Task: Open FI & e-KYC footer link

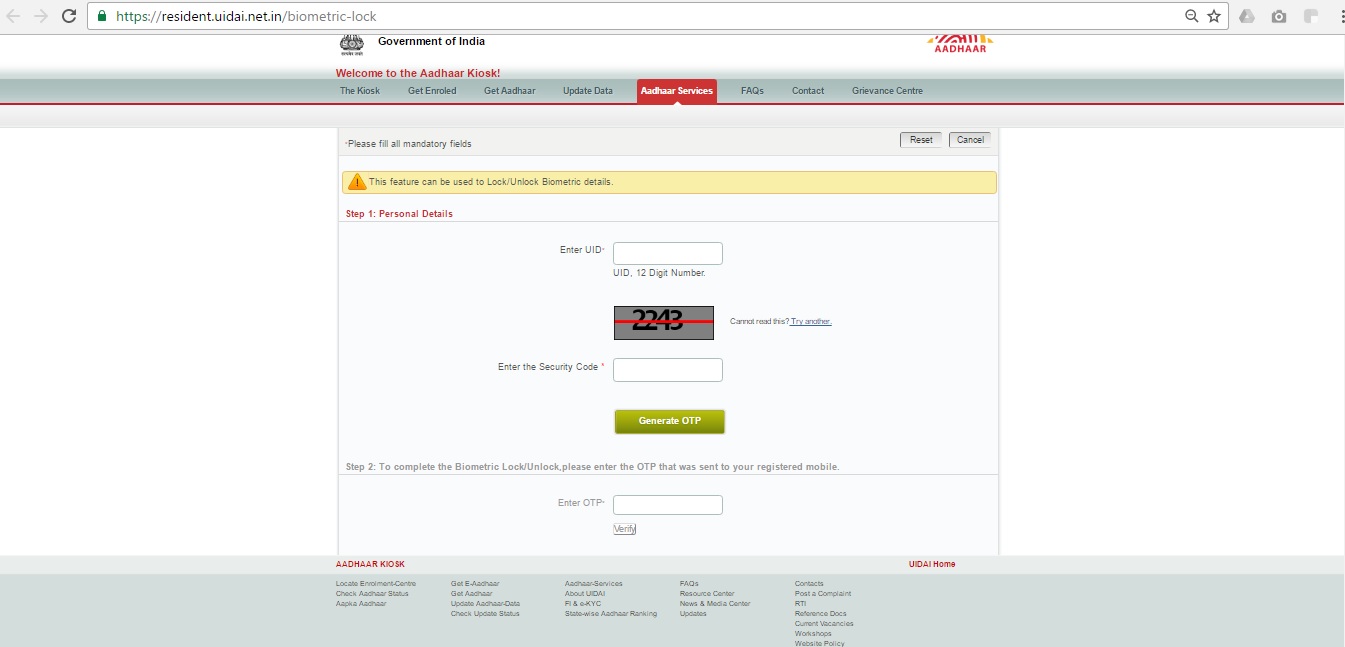Action: (x=583, y=603)
